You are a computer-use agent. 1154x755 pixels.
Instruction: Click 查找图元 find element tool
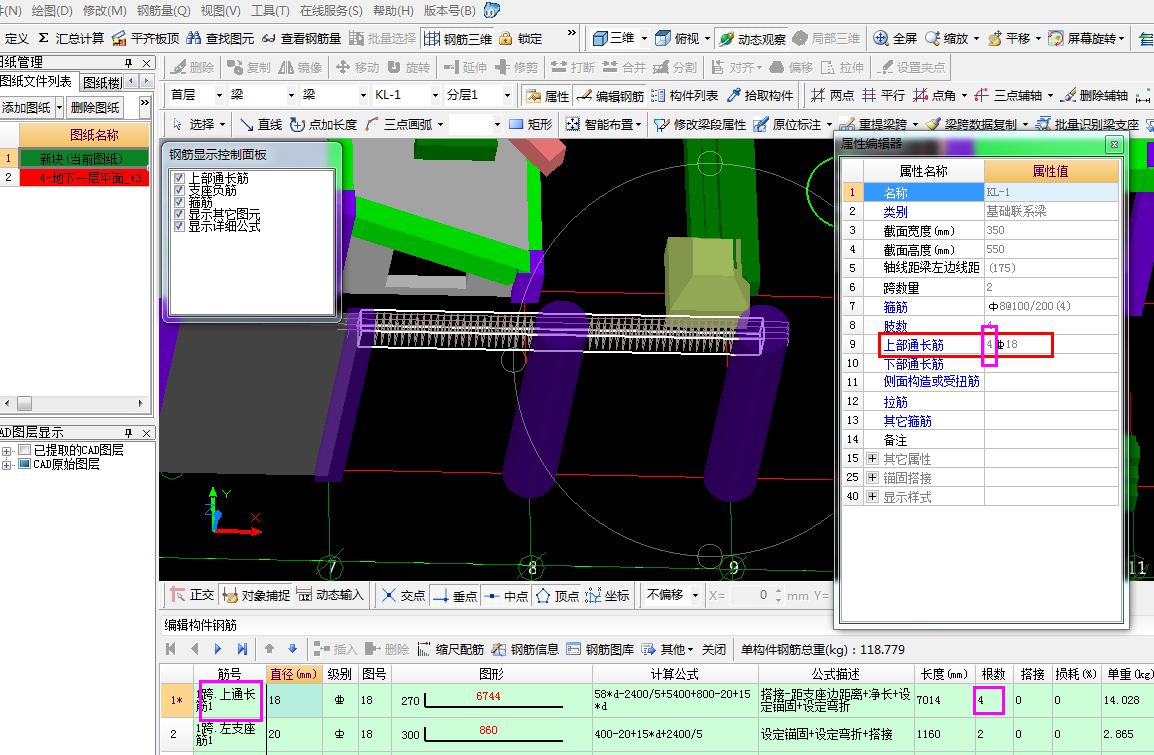221,38
